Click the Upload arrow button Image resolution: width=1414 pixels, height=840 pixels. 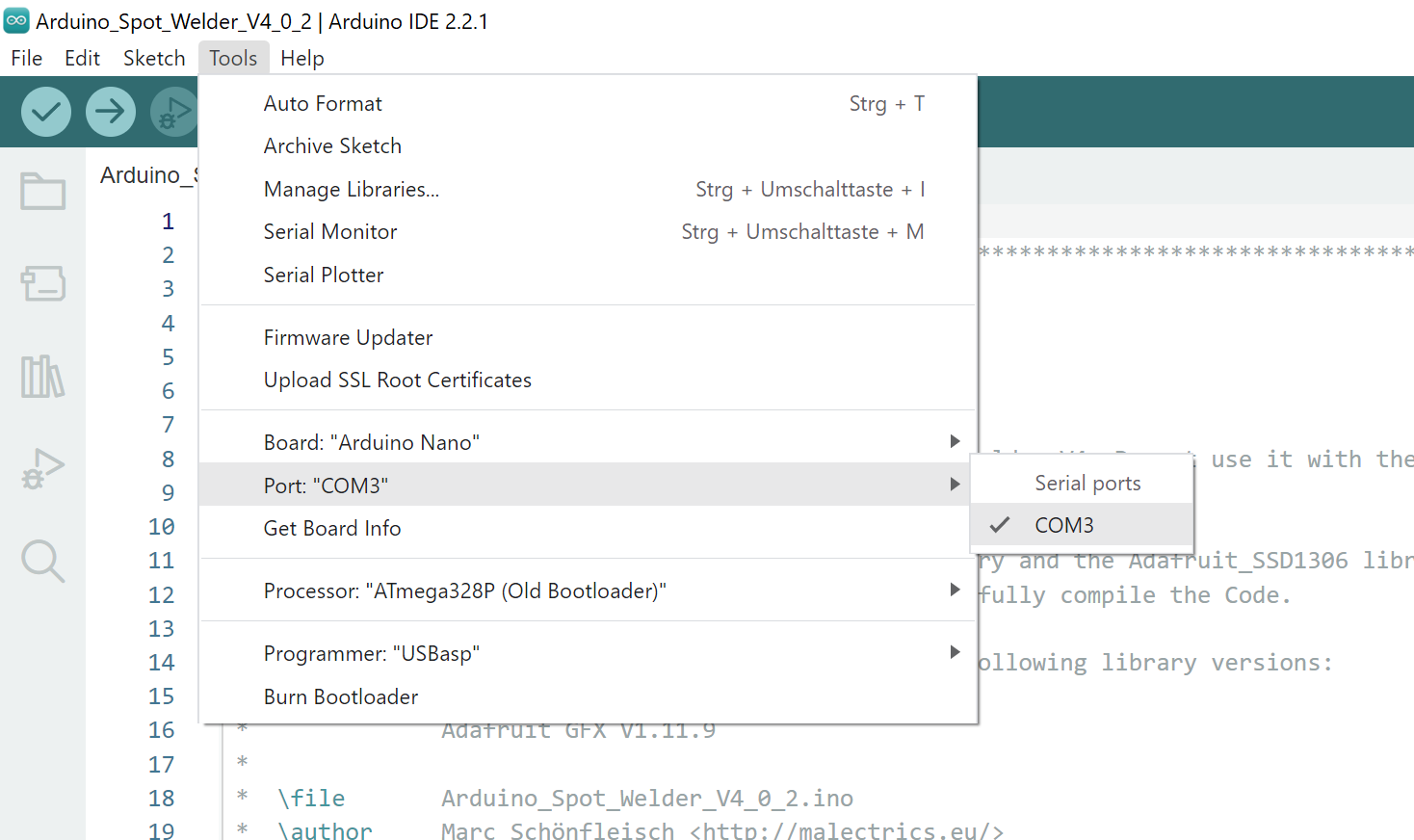110,112
